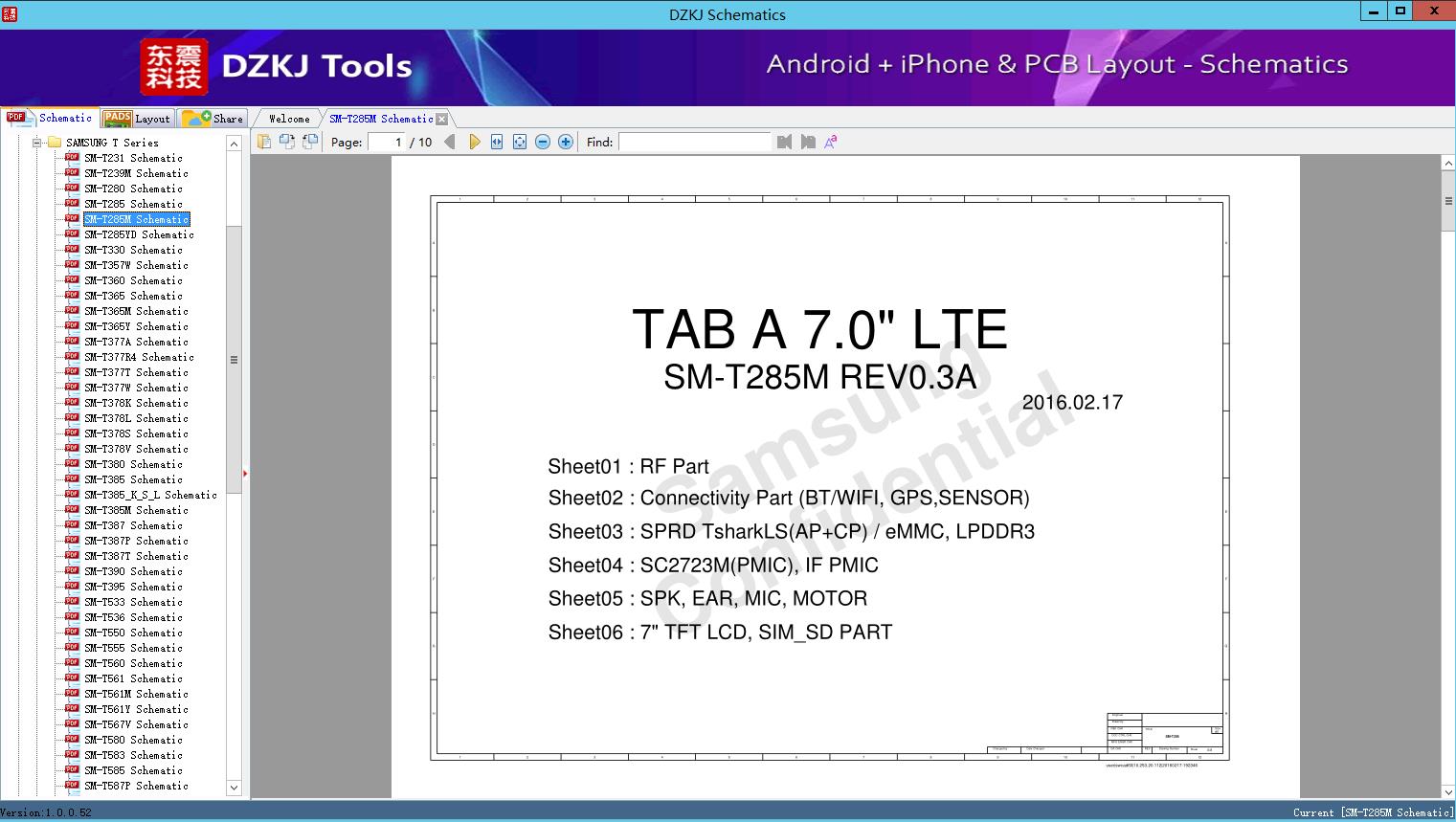Select the highlighted SM-T285M Schematic tree item
The height and width of the screenshot is (822, 1456).
[x=136, y=219]
